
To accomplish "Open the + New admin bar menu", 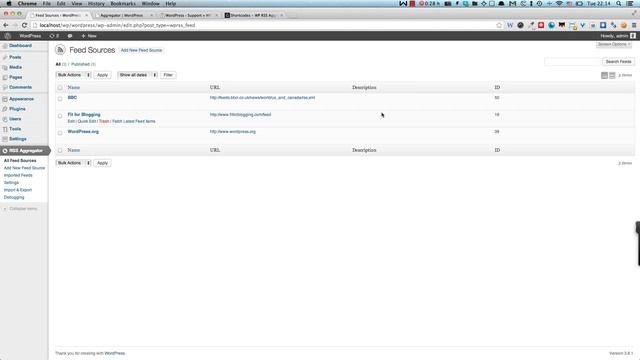I will 89,36.
